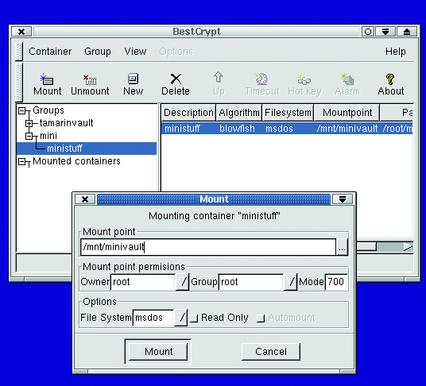The image size is (426, 386).
Task: Open the Container menu
Action: 50,52
